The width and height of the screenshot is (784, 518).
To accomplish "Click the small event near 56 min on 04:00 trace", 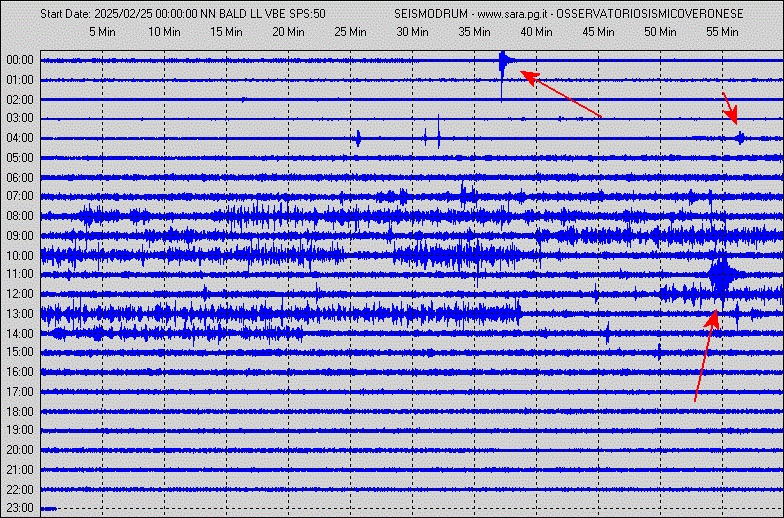I will (740, 138).
